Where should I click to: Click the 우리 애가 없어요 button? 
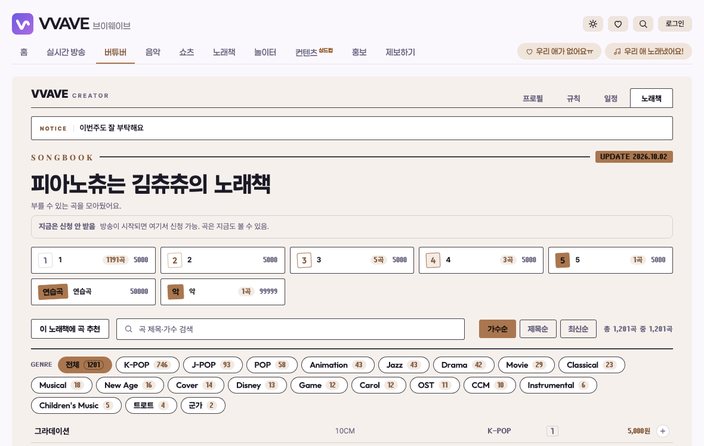pos(559,52)
